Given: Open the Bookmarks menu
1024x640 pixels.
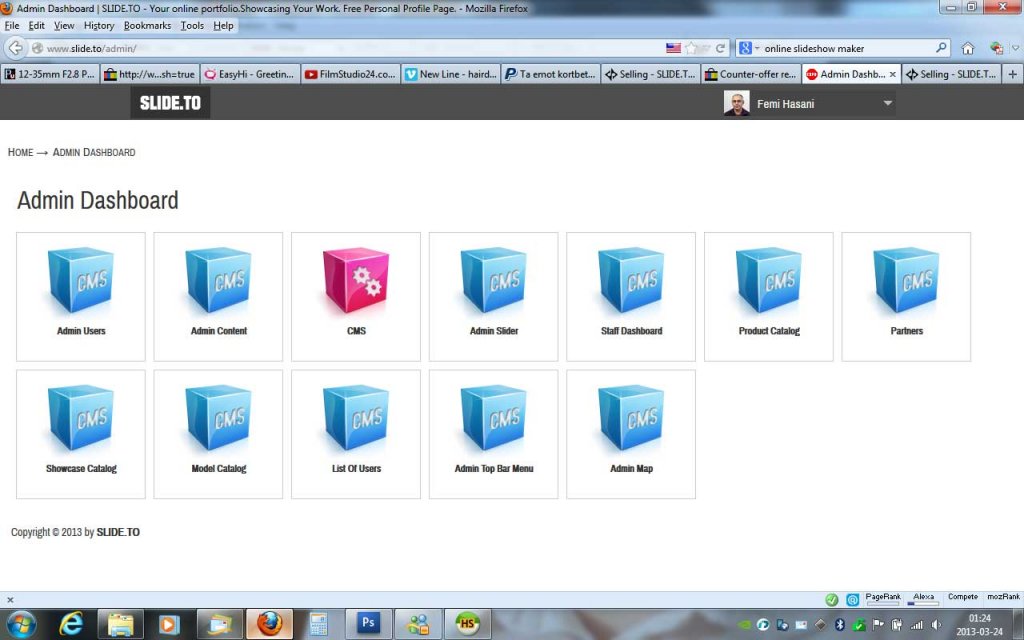Looking at the screenshot, I should pos(148,25).
